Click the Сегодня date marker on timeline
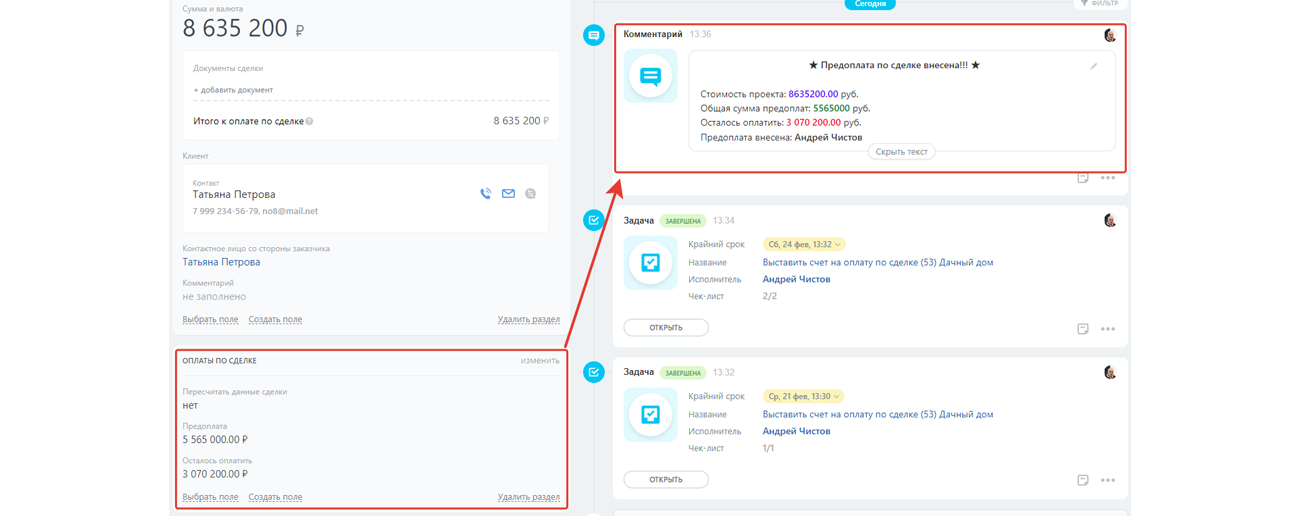 click(x=870, y=4)
